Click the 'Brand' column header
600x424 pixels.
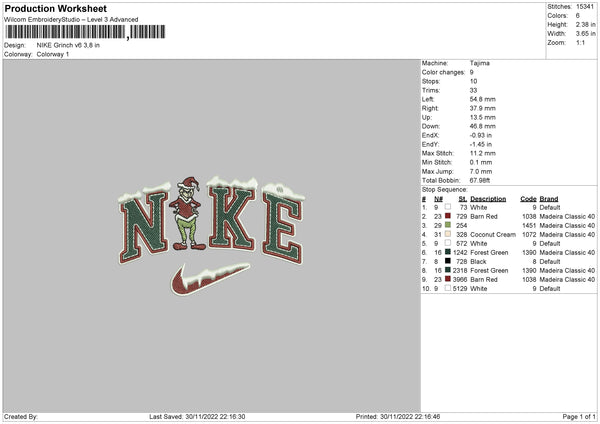click(x=549, y=199)
